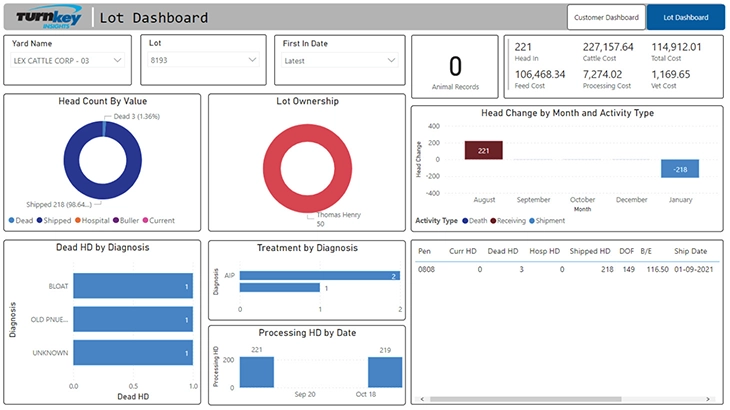Open the Customer Dashboard tab
The height and width of the screenshot is (410, 730).
(x=606, y=17)
